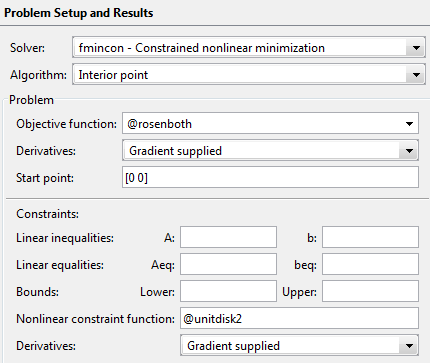This screenshot has height=363, width=430.
Task: Open the Algorithm dropdown arrow
Action: point(415,75)
